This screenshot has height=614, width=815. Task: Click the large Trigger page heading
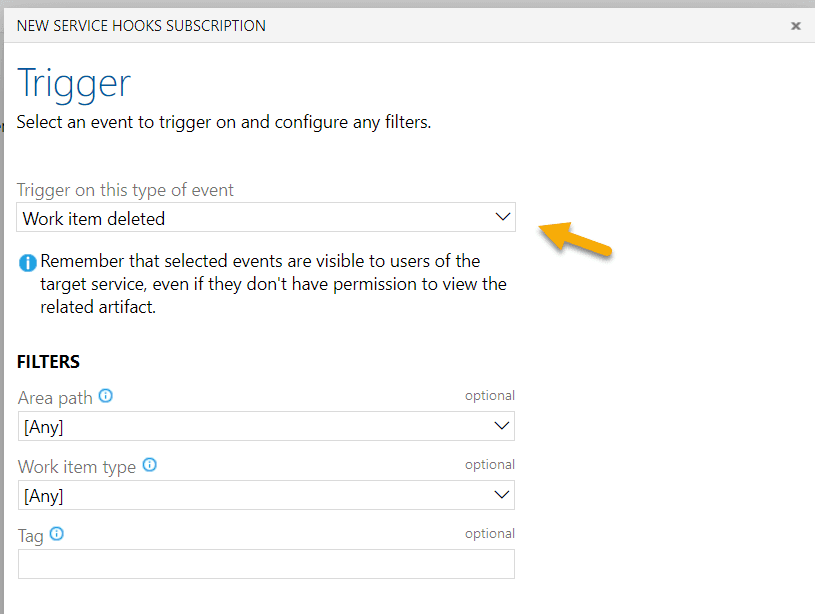[74, 84]
